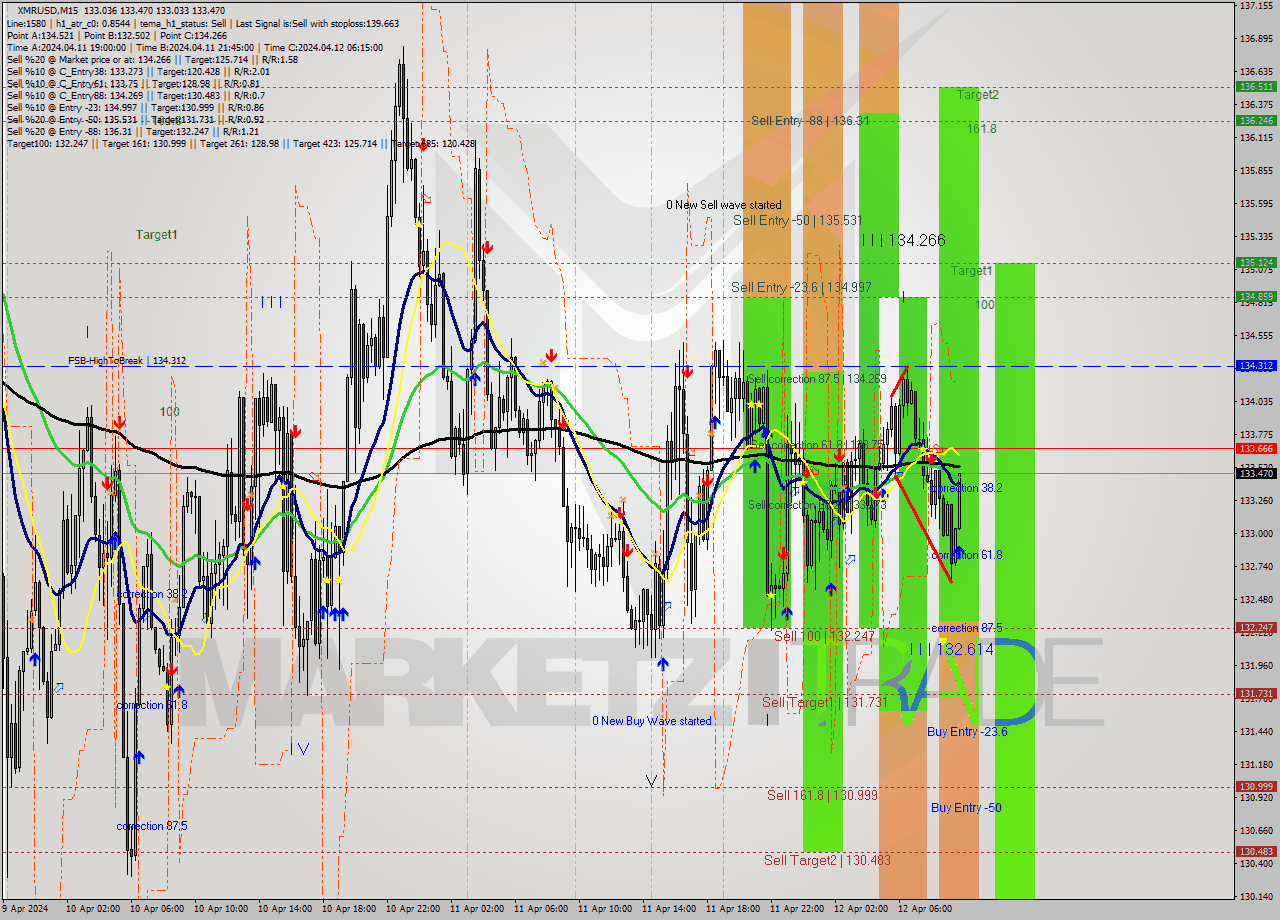Screen dimensions: 1280x920
Task: Click the 135.595 price scale value
Action: [x=1256, y=204]
